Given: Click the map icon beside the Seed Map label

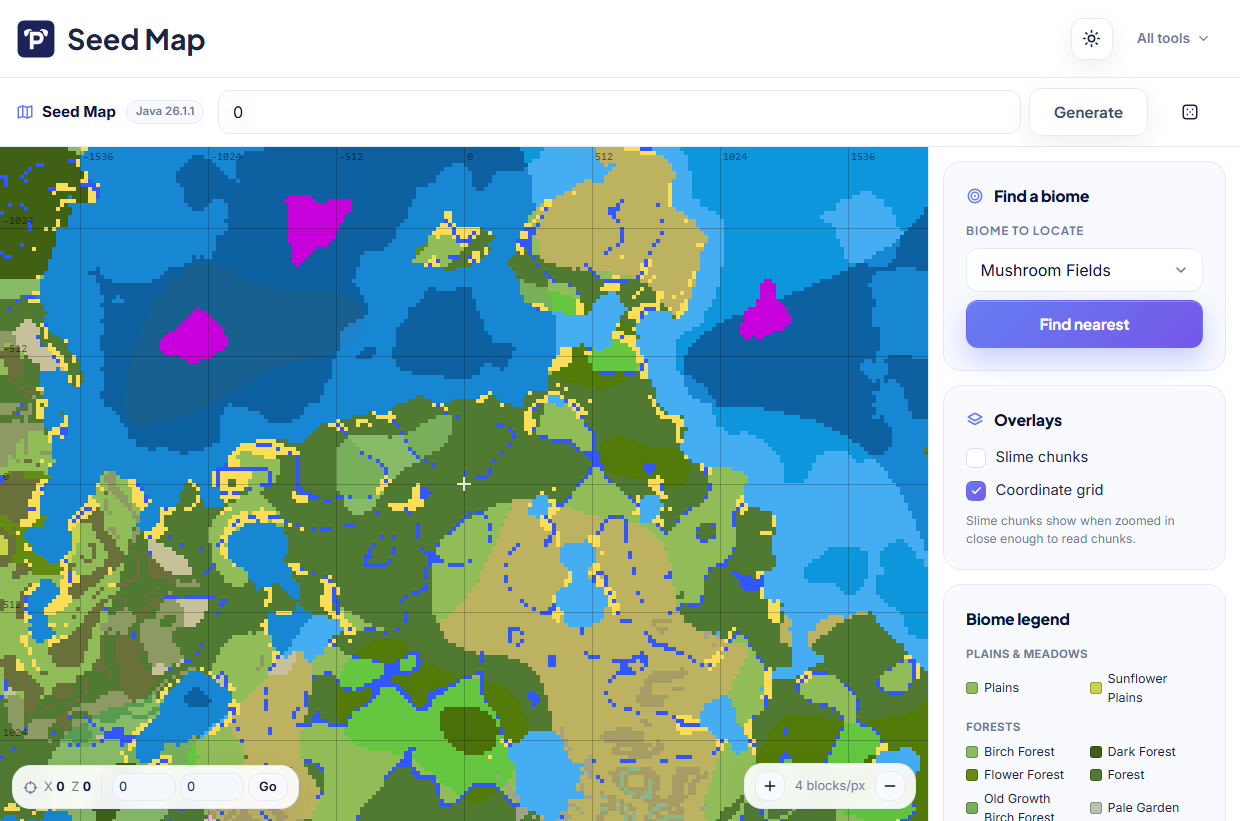Looking at the screenshot, I should 25,112.
